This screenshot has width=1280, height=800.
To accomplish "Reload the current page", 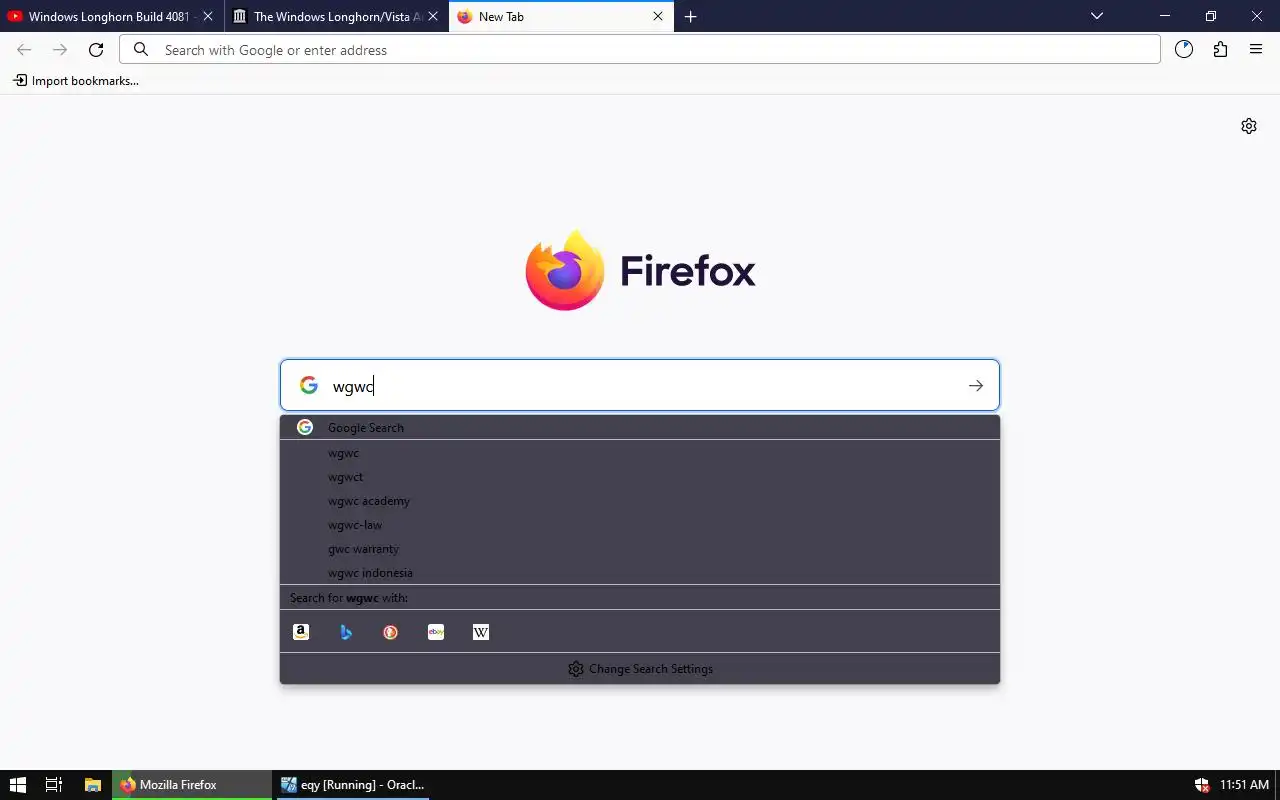I will tap(96, 50).
